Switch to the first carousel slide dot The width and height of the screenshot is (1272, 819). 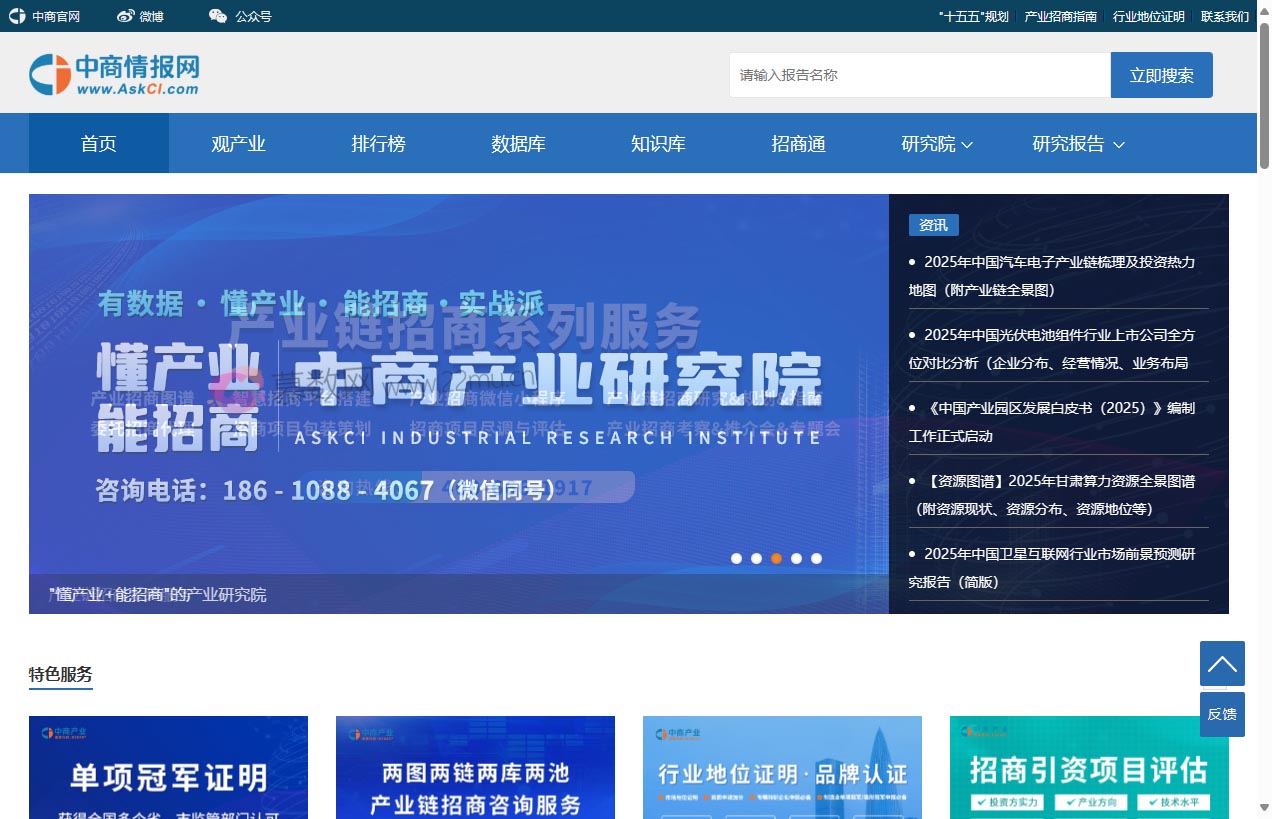(737, 559)
